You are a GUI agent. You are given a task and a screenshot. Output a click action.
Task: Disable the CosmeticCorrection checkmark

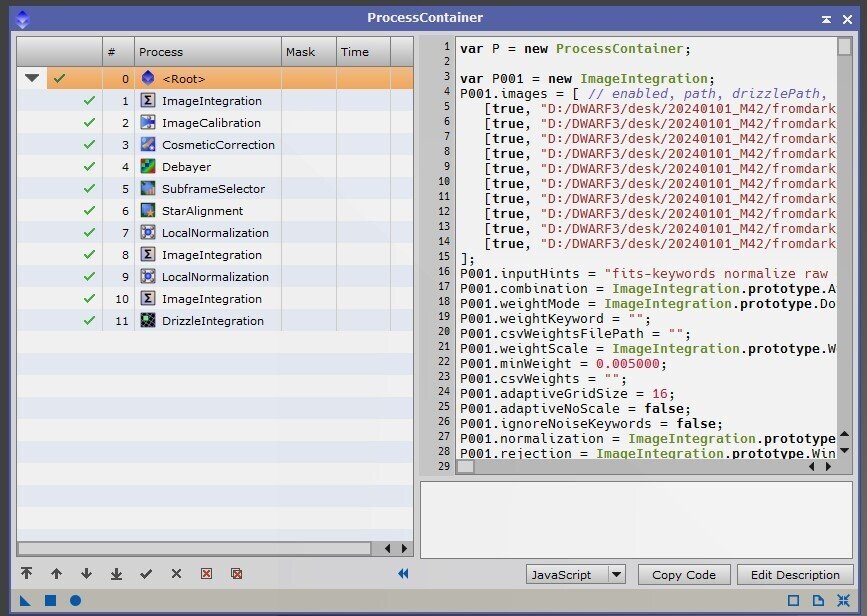tap(89, 145)
